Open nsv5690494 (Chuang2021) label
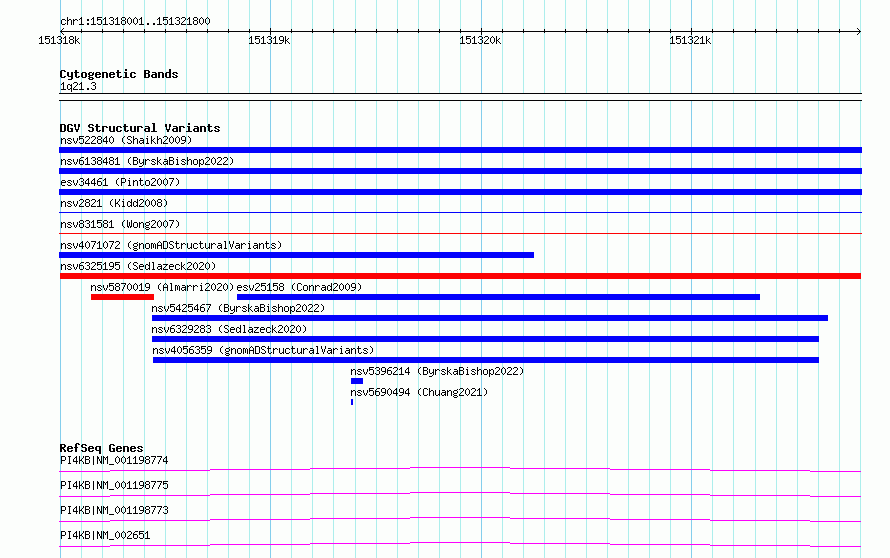Screen dimensions: 890x558 [419, 392]
